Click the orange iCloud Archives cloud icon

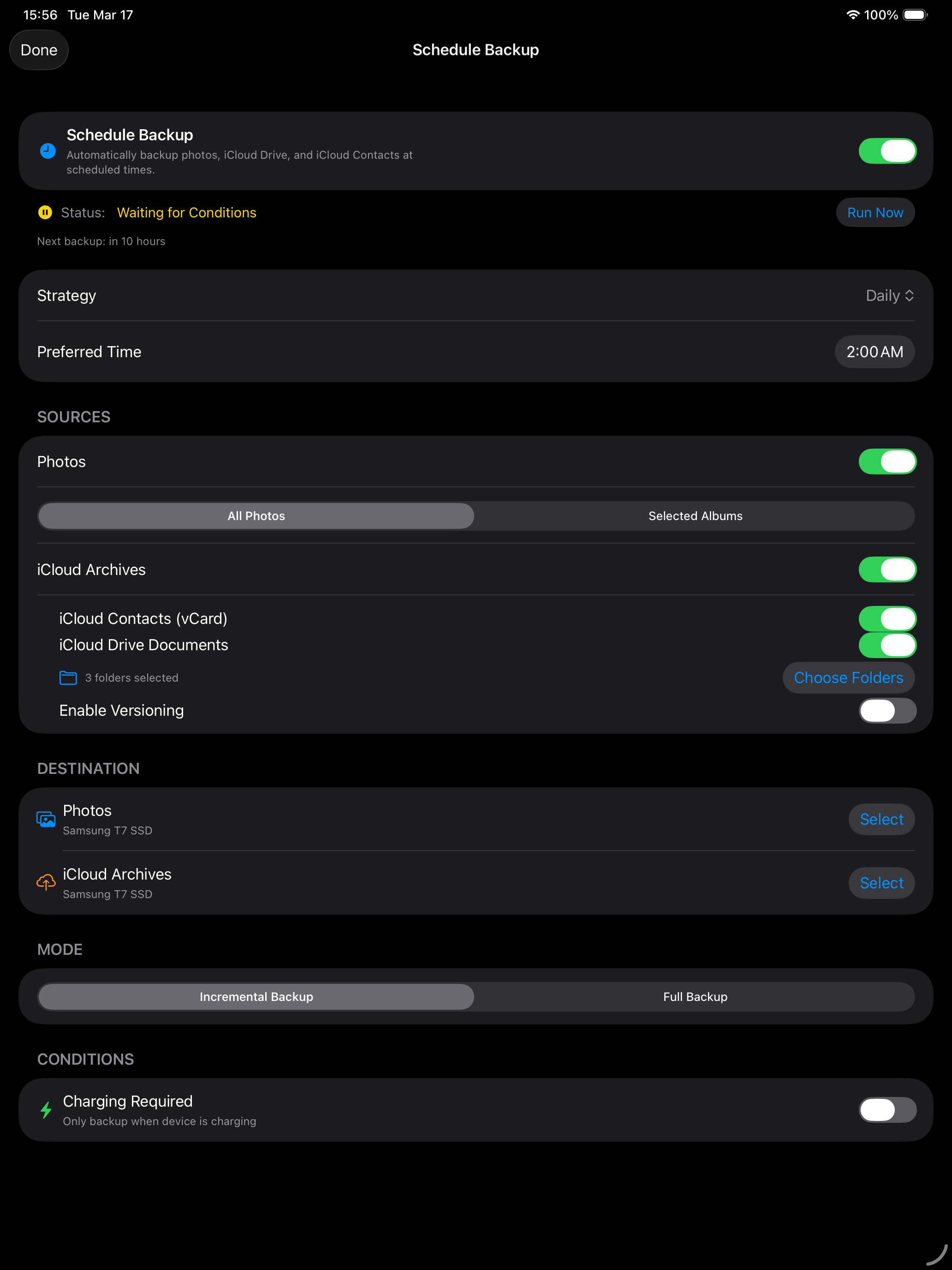pos(46,882)
